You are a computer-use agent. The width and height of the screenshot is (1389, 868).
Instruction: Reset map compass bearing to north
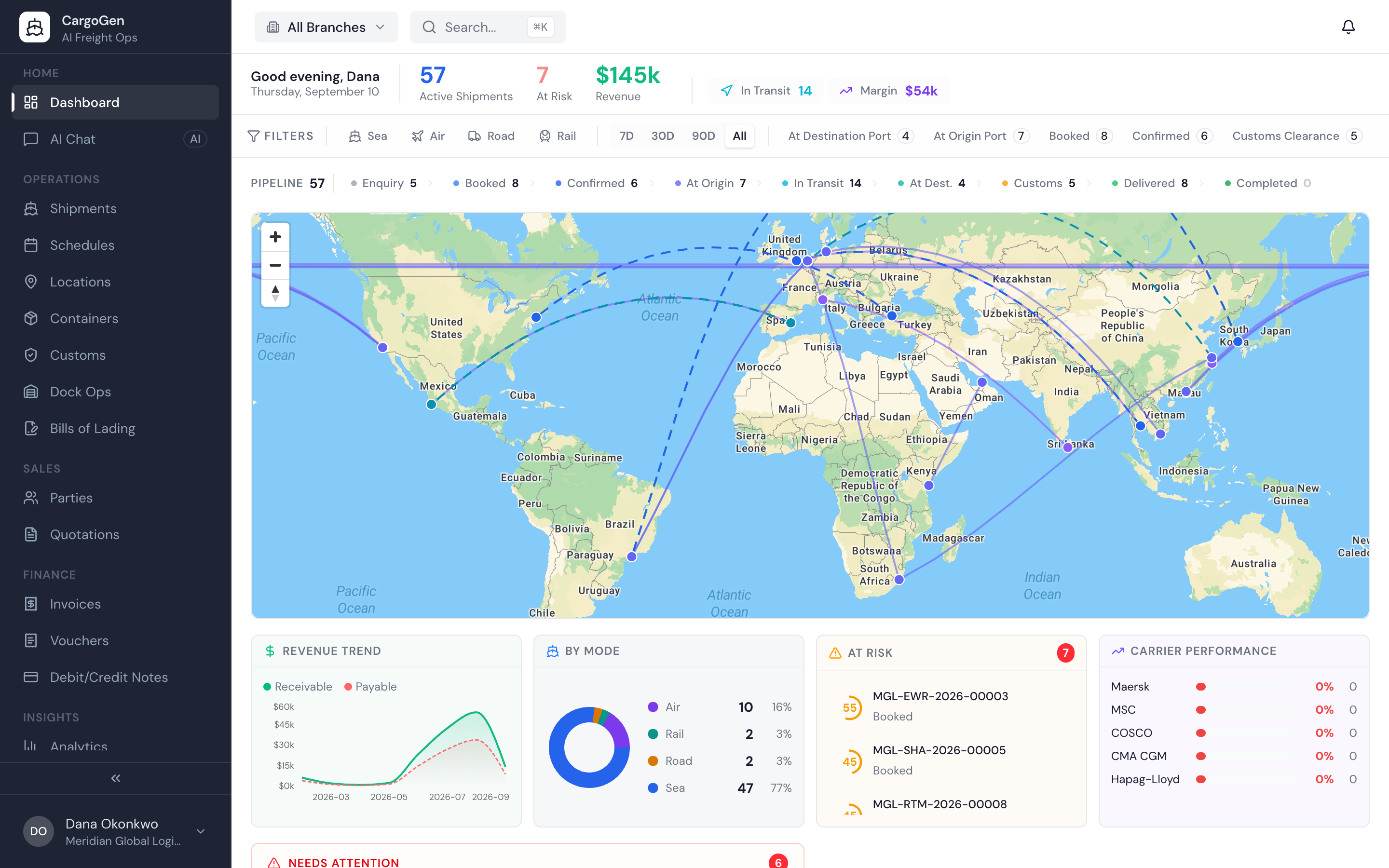pos(275,293)
